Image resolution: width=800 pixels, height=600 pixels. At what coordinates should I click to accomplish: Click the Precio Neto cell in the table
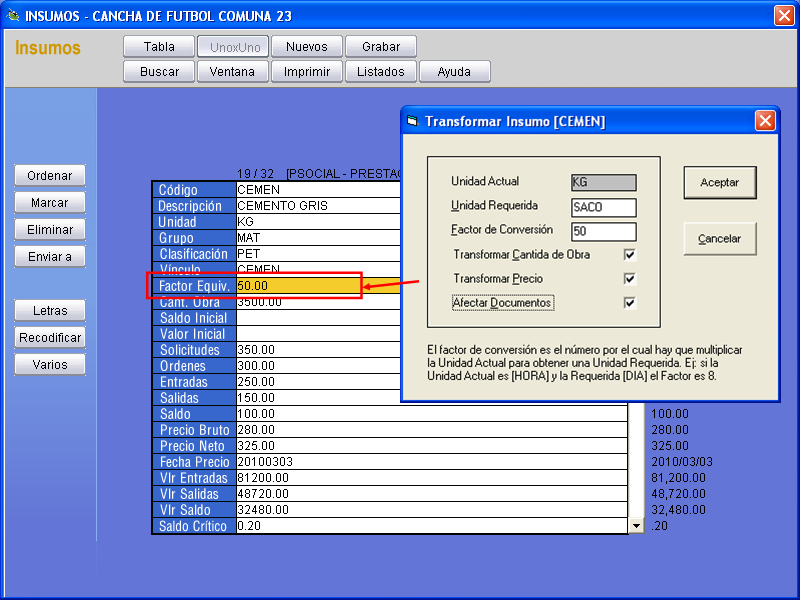[x=432, y=446]
